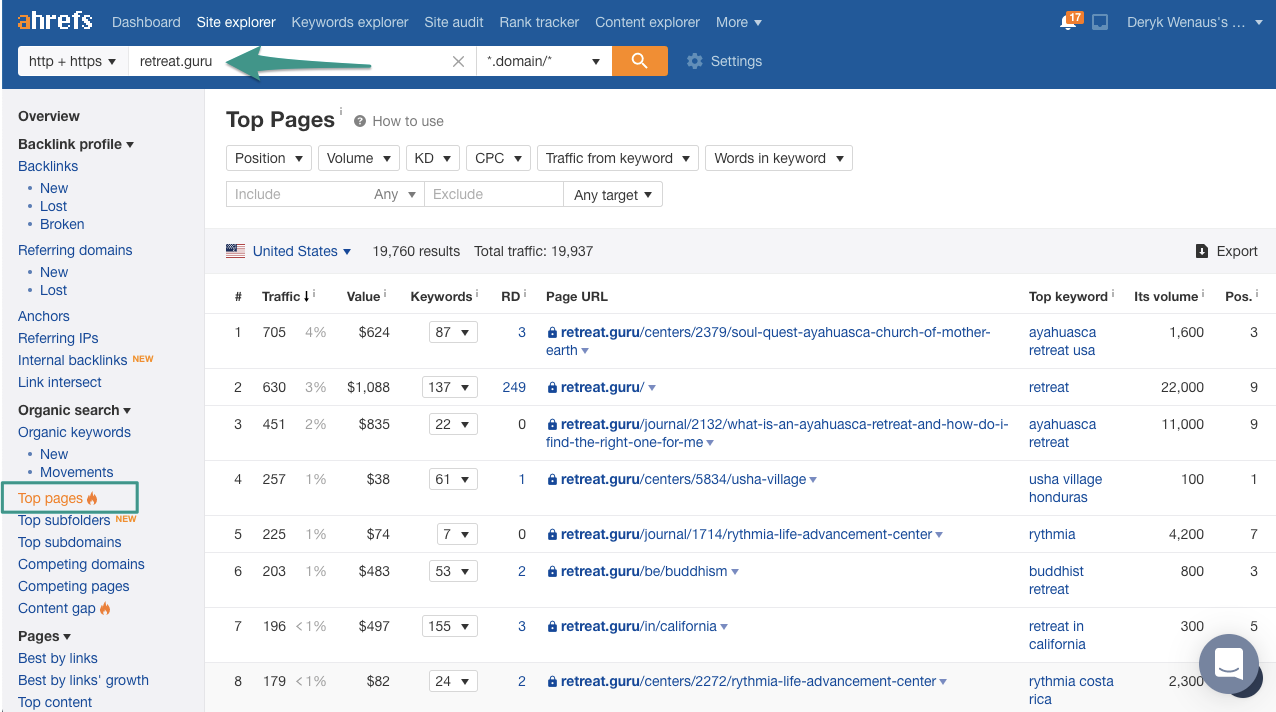Expand keywords dropdown showing 137
The image size is (1276, 712).
tap(450, 387)
